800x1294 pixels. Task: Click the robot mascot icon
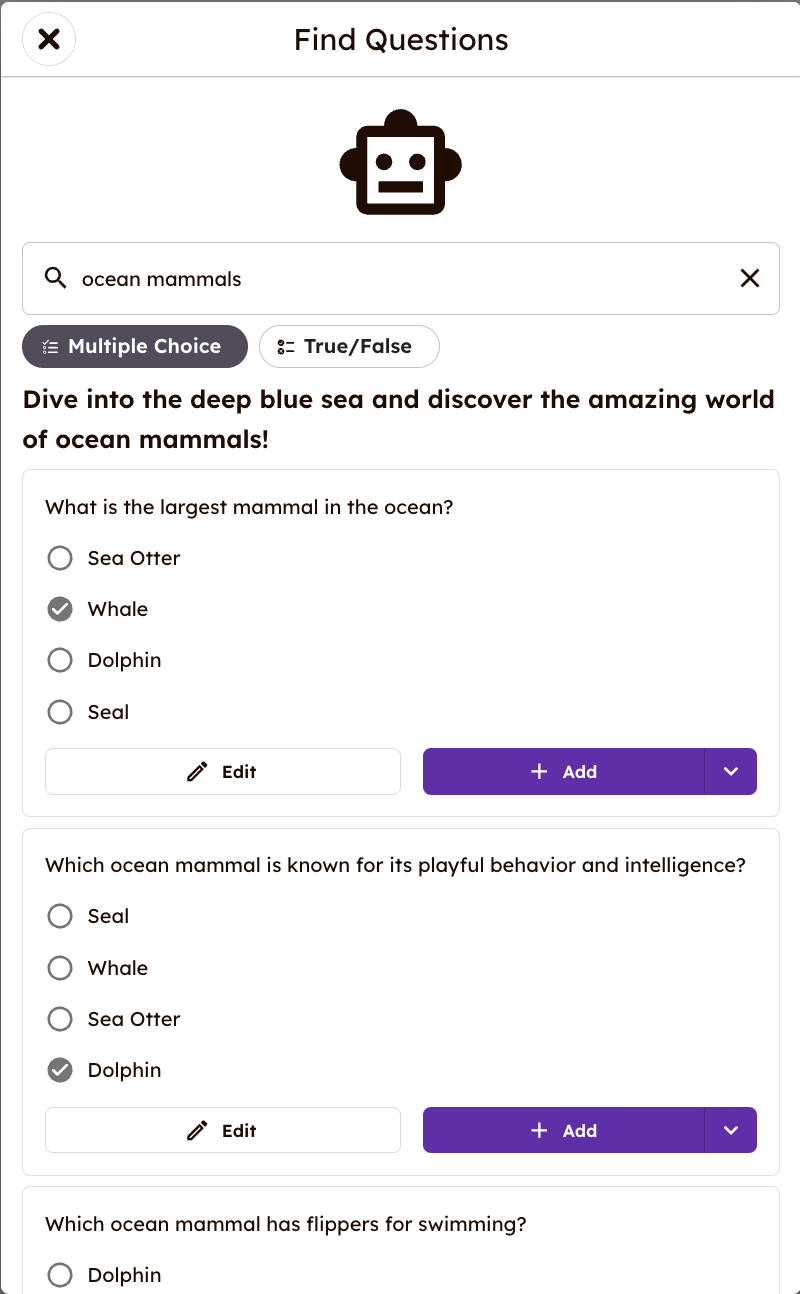[x=400, y=162]
